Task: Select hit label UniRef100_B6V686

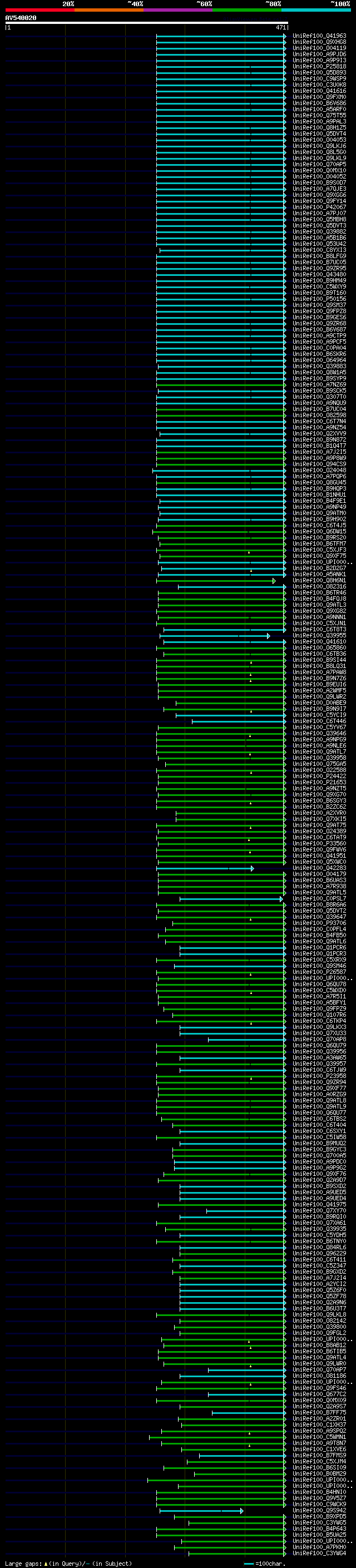Action: [319, 103]
